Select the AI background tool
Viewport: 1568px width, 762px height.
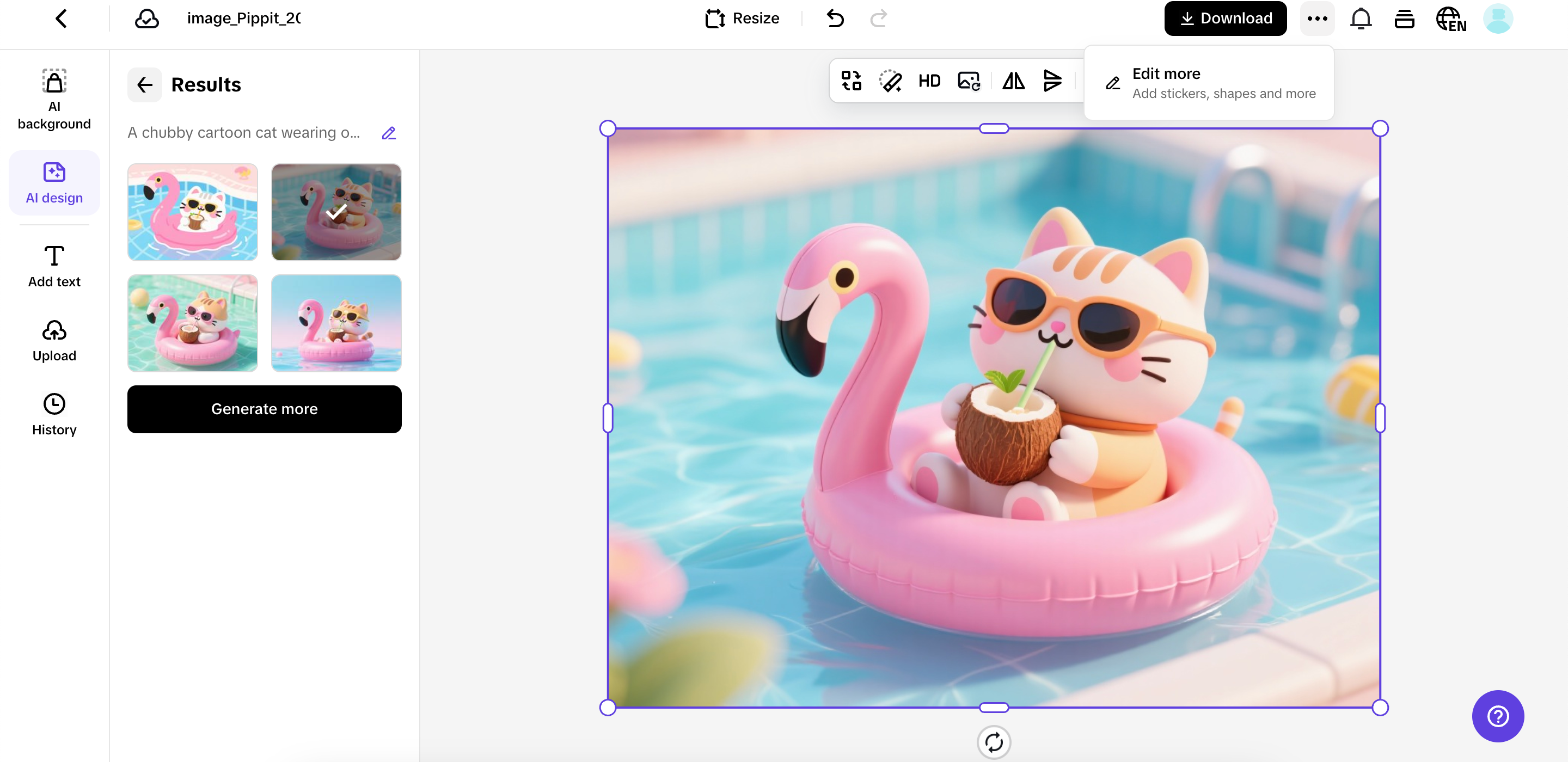[53, 97]
